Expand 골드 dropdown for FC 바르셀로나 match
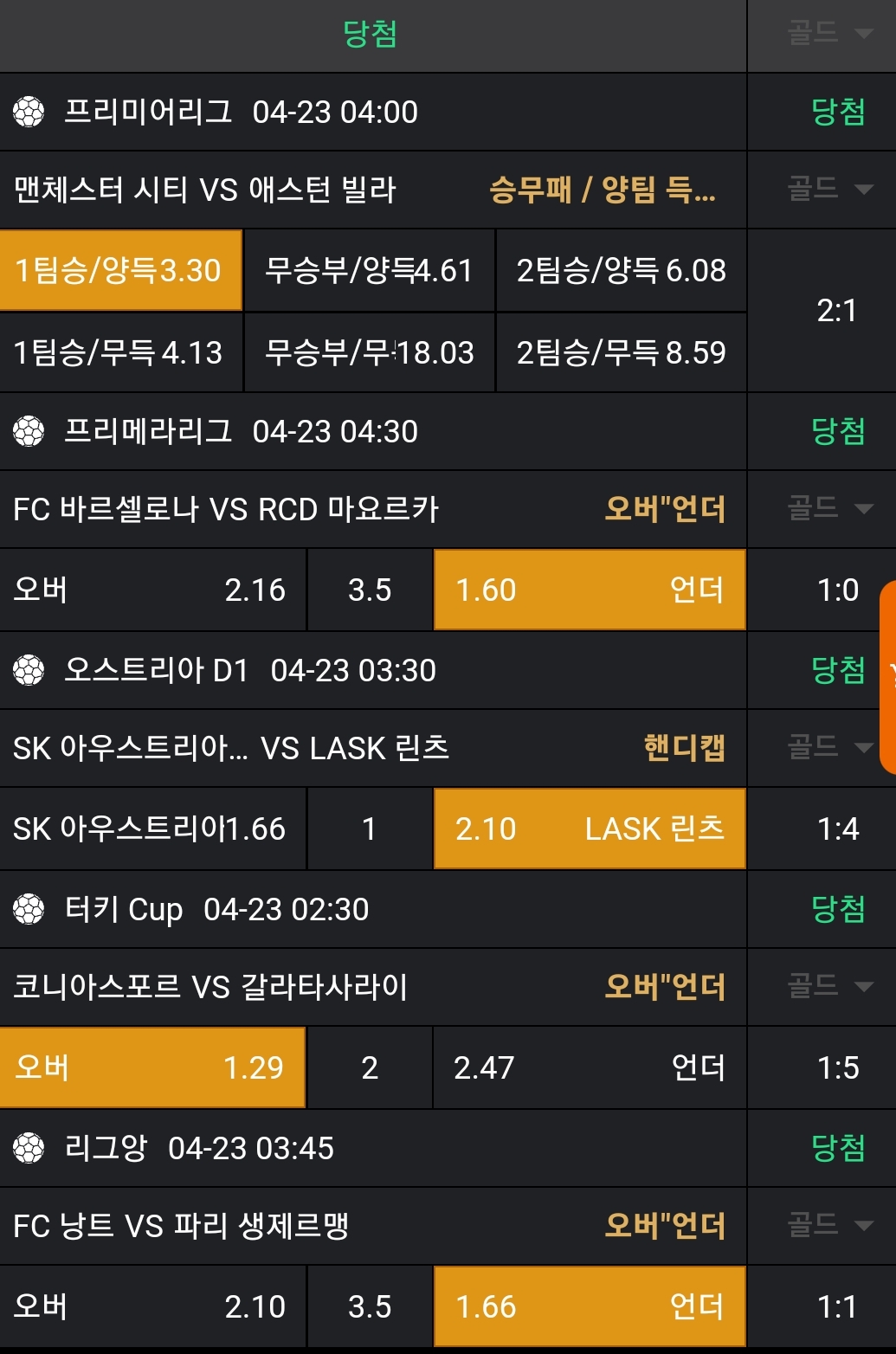 [828, 508]
